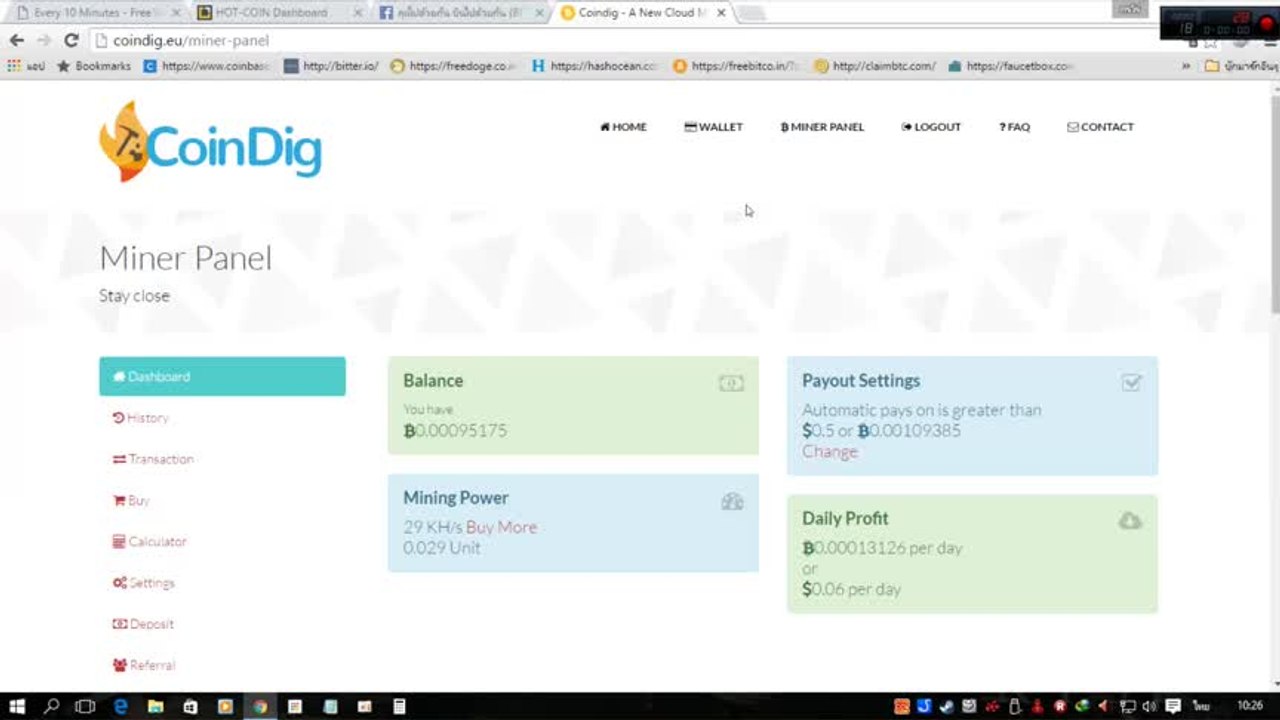Screen dimensions: 1280x720
Task: Expand the bookmarks overflow chevron
Action: 1186,66
